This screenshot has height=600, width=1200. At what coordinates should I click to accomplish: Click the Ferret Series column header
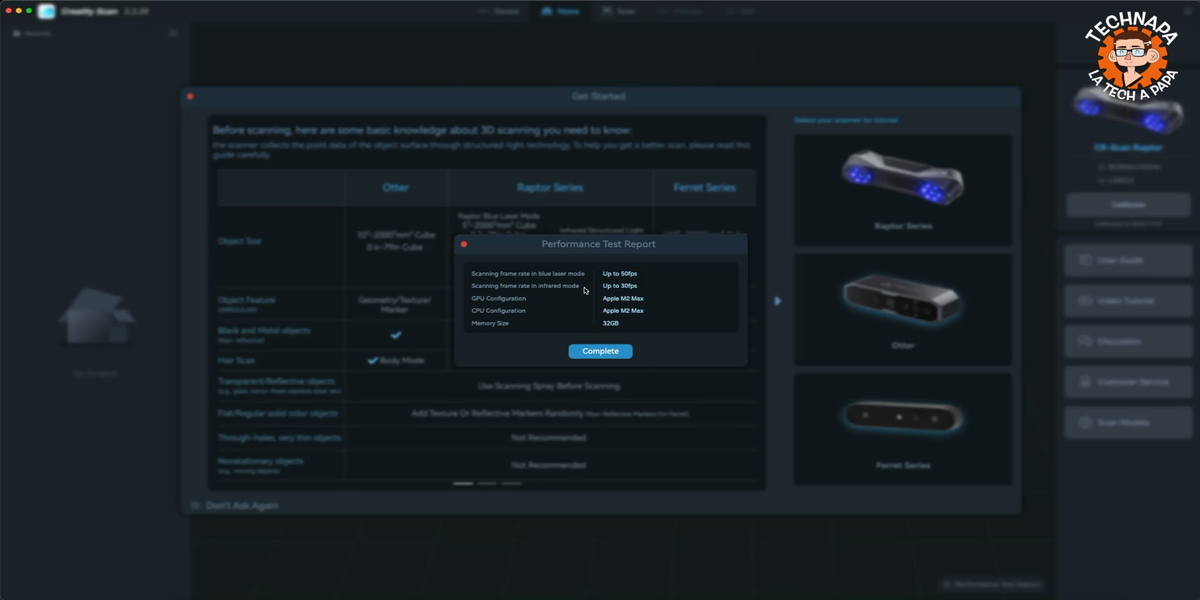point(705,187)
